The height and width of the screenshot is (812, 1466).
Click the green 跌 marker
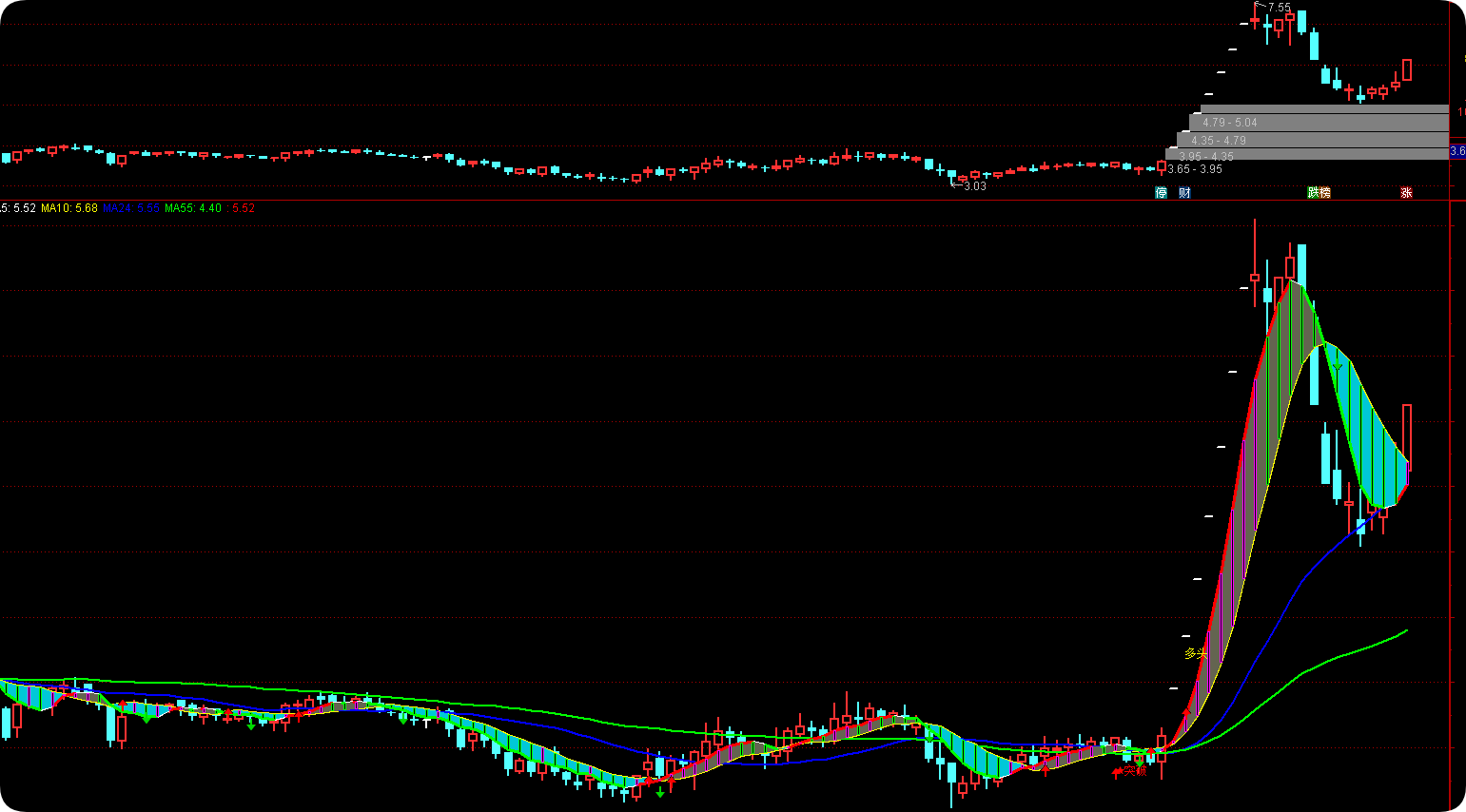coord(1314,193)
